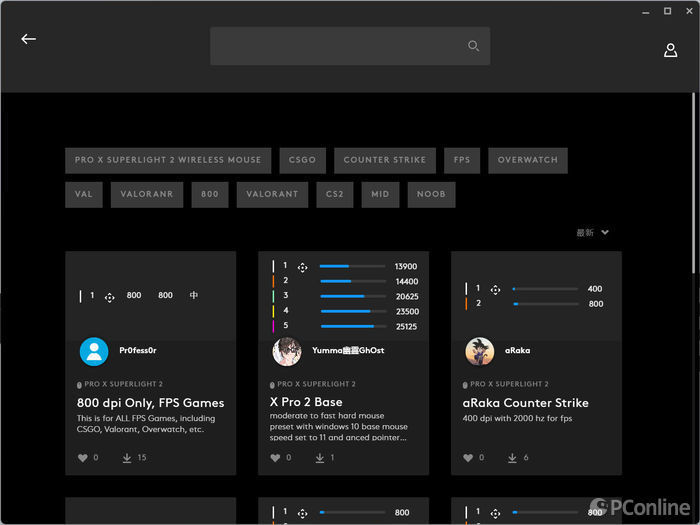700x525 pixels.
Task: Like the aRaka Counter Strike heart
Action: [x=468, y=458]
